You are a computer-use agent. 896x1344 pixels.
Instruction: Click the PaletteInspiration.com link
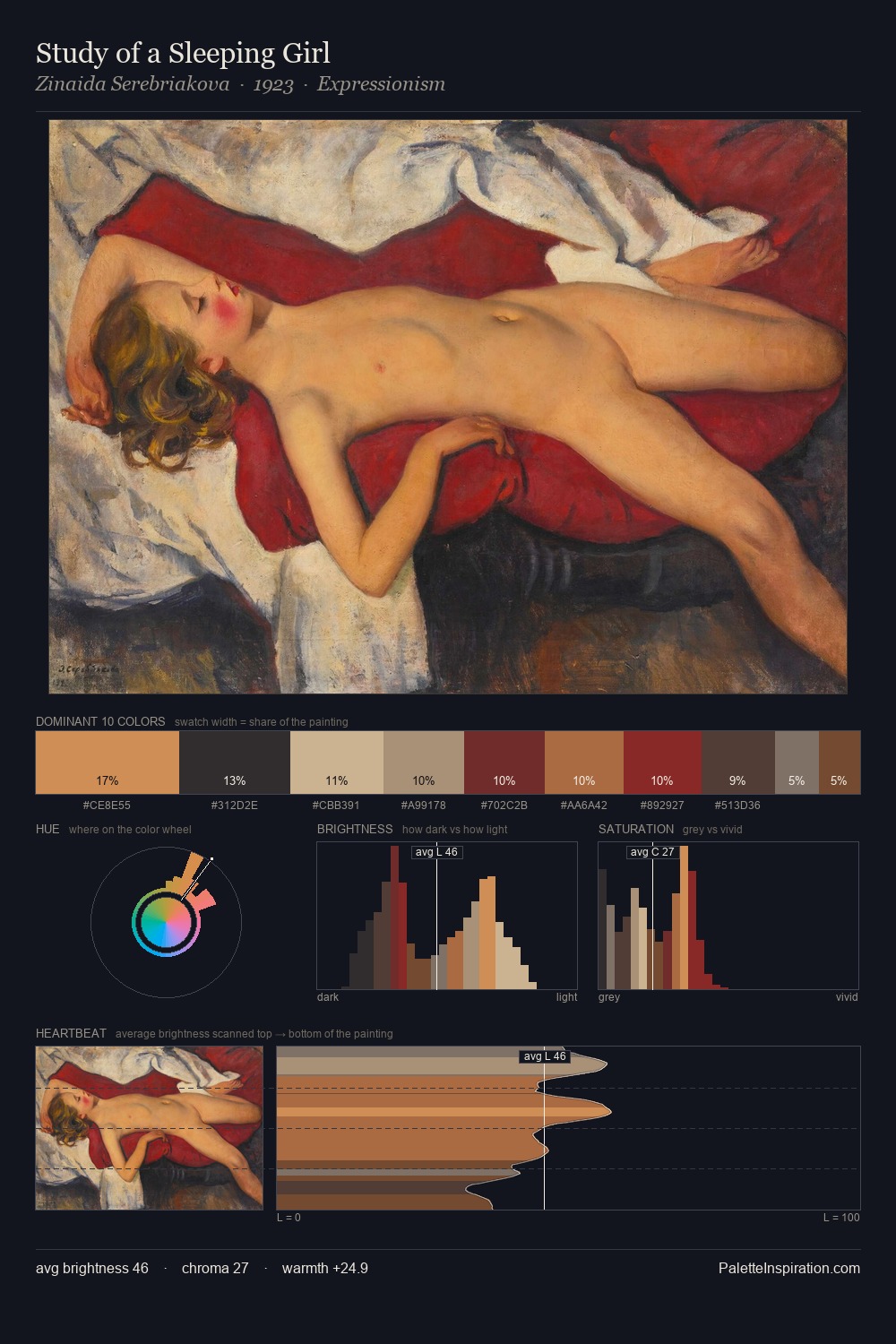(789, 1268)
